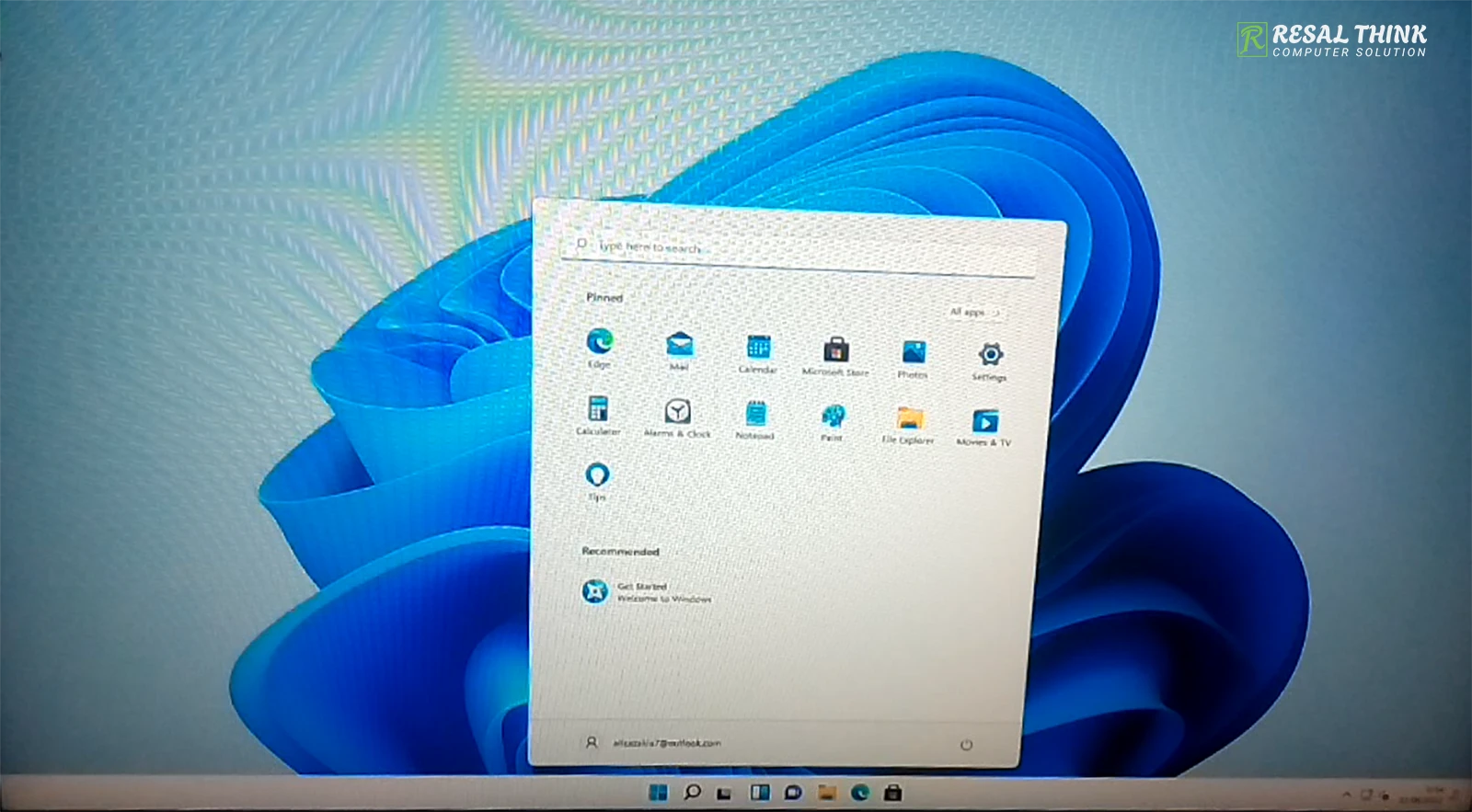Launch the Movies & TV app
The image size is (1472, 812).
pyautogui.click(x=984, y=429)
